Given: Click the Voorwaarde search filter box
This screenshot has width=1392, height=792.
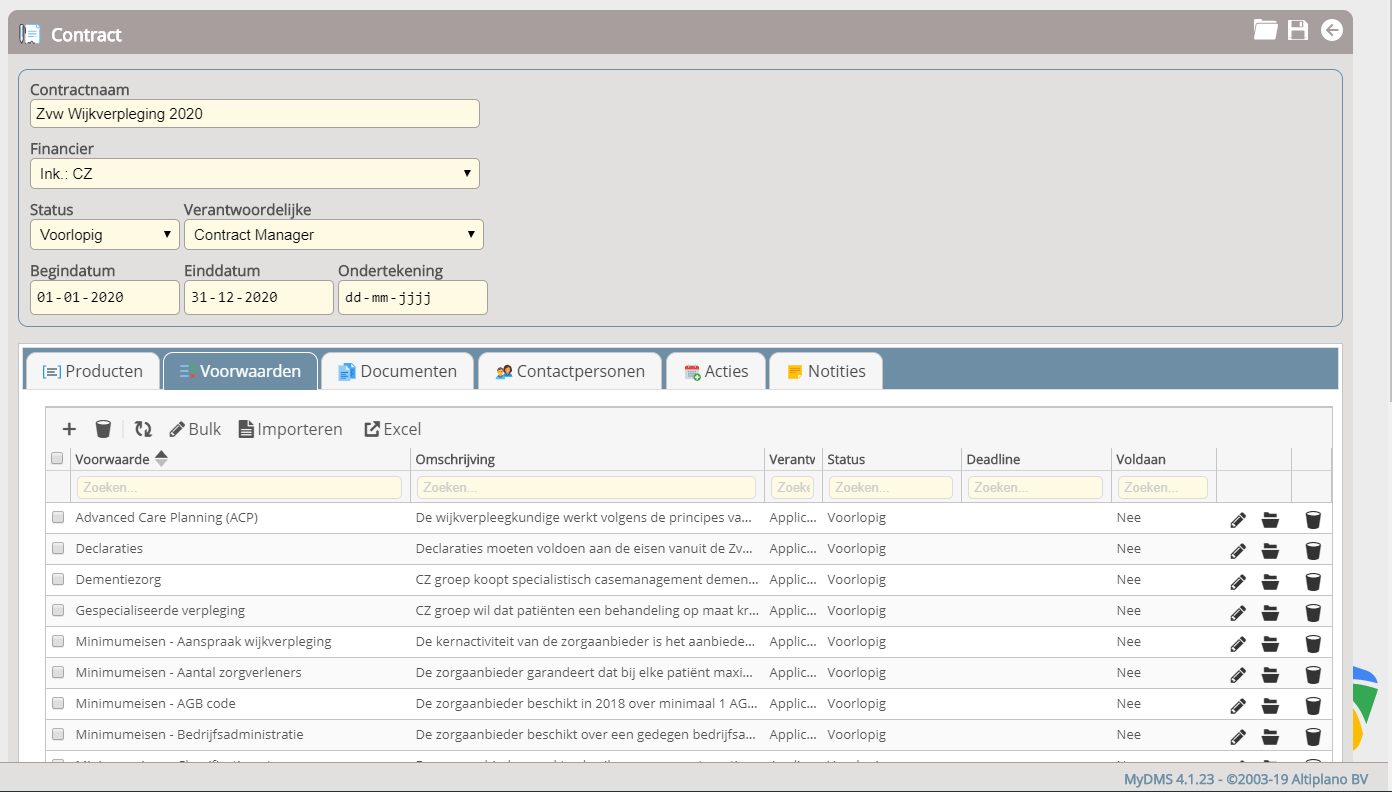Looking at the screenshot, I should (239, 487).
